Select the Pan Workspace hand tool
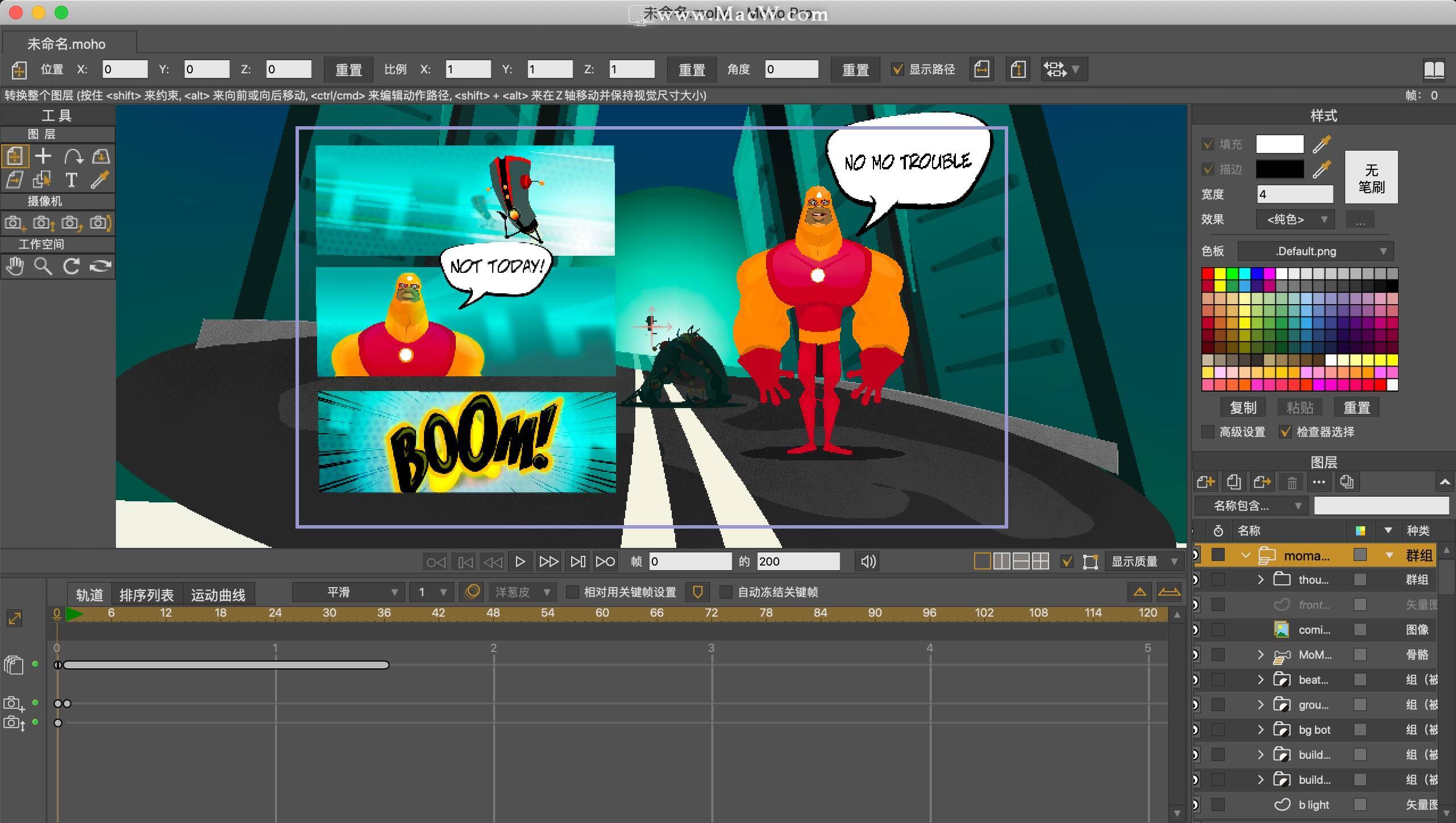Image resolution: width=1456 pixels, height=823 pixels. point(15,266)
